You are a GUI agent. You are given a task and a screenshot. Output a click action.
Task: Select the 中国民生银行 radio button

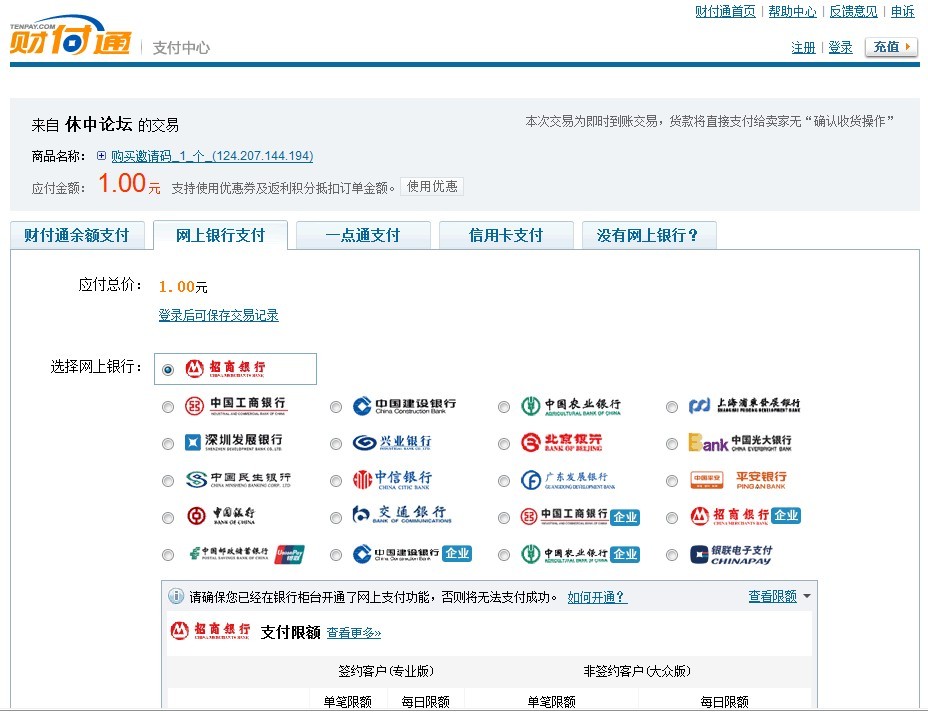pos(168,481)
